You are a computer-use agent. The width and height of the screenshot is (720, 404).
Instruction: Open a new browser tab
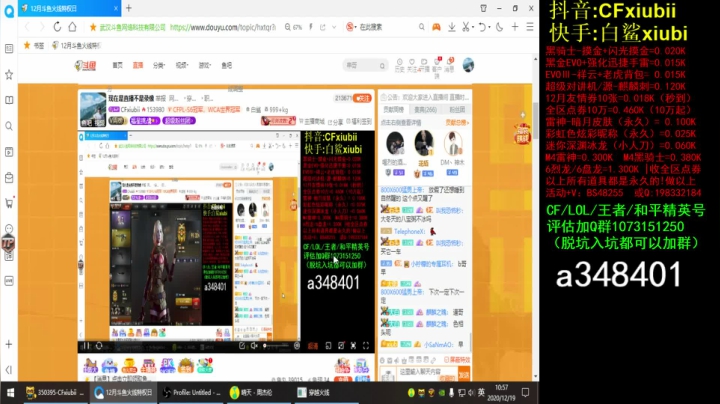(x=129, y=8)
